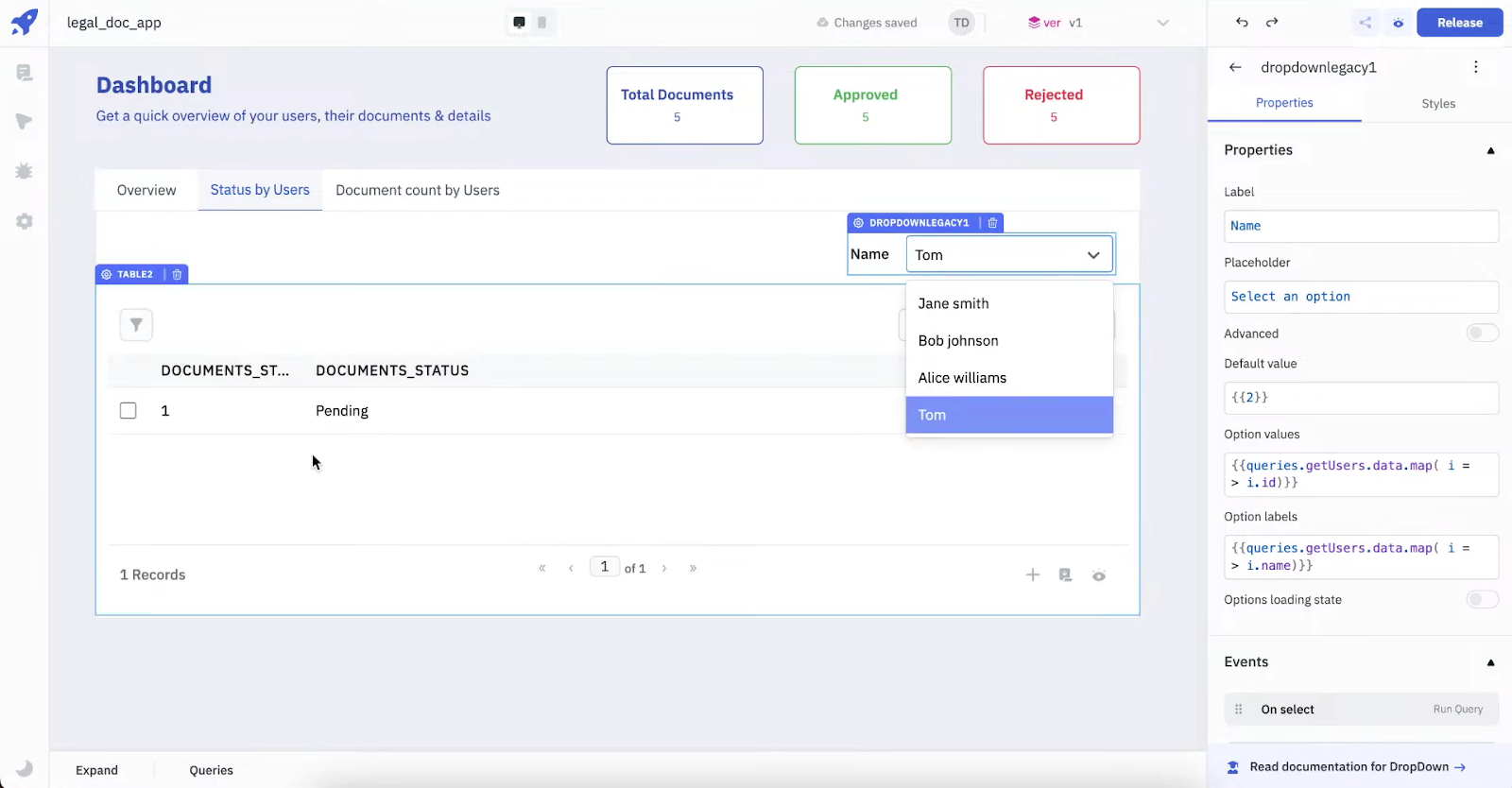This screenshot has width=1512, height=788.
Task: Click the Name dropdown showing Tom
Action: click(x=1009, y=255)
